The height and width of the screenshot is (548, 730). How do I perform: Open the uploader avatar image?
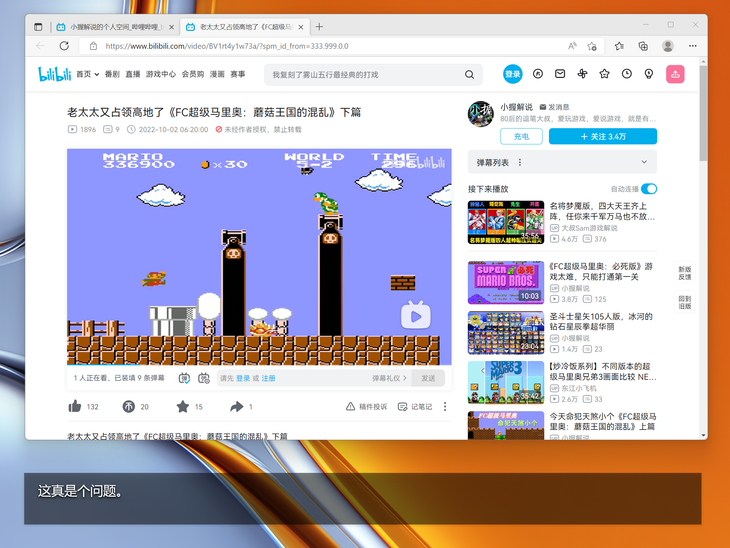(480, 114)
